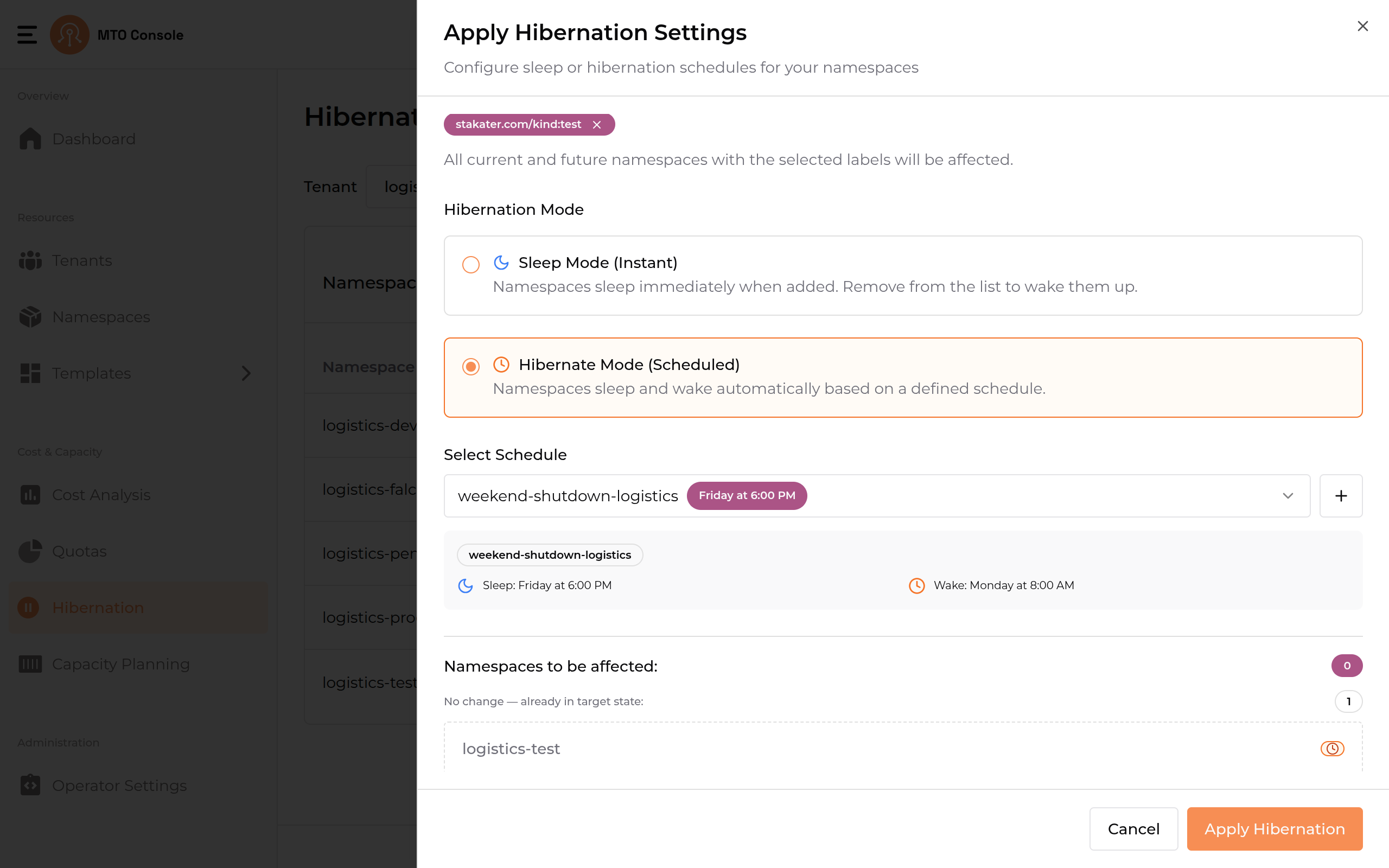The height and width of the screenshot is (868, 1389).
Task: Go to Tenants in sidebar
Action: coord(138,260)
